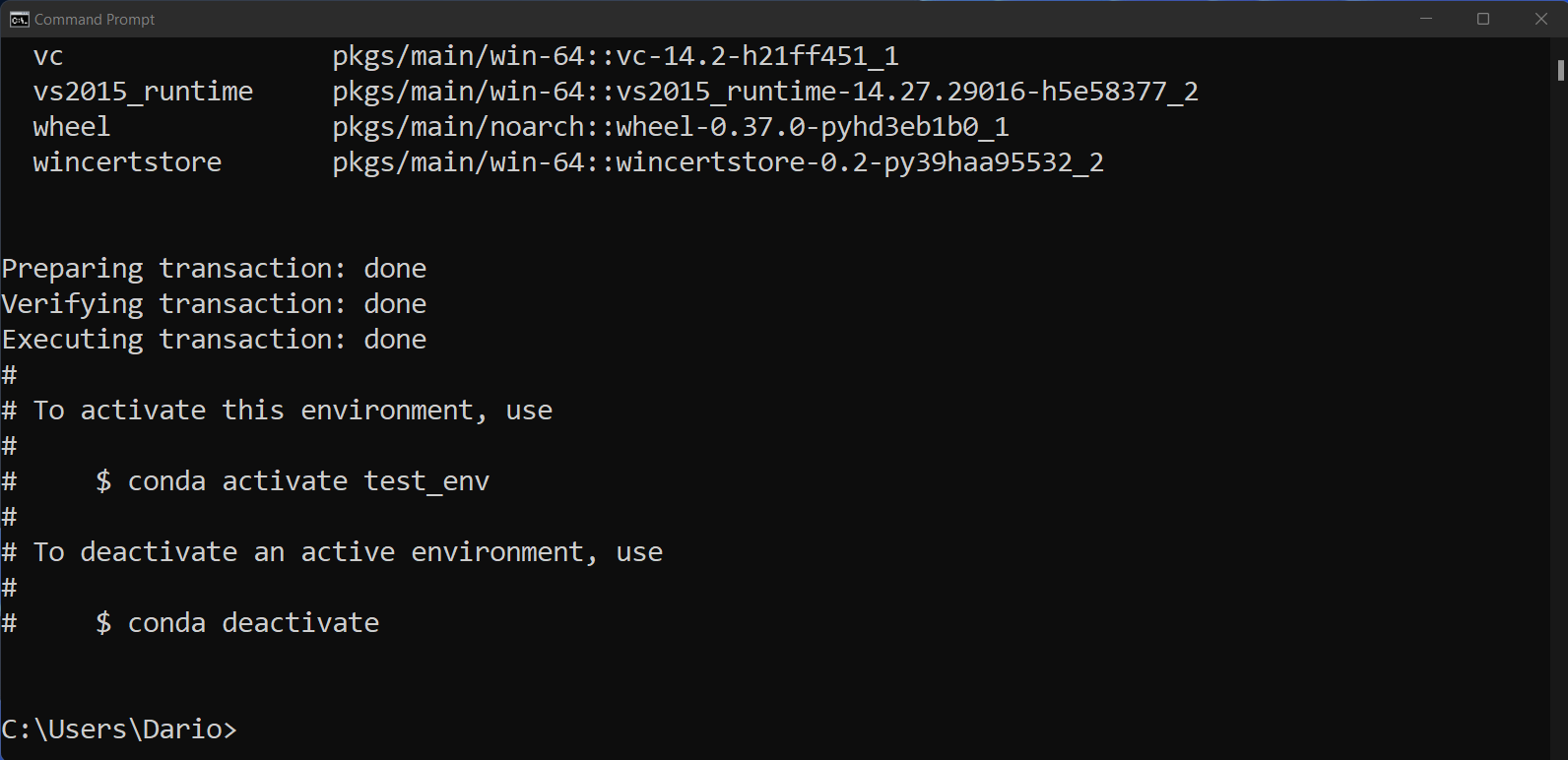The width and height of the screenshot is (1568, 760).
Task: Click the C:\Users\Dario> prompt line
Action: pyautogui.click(x=119, y=729)
